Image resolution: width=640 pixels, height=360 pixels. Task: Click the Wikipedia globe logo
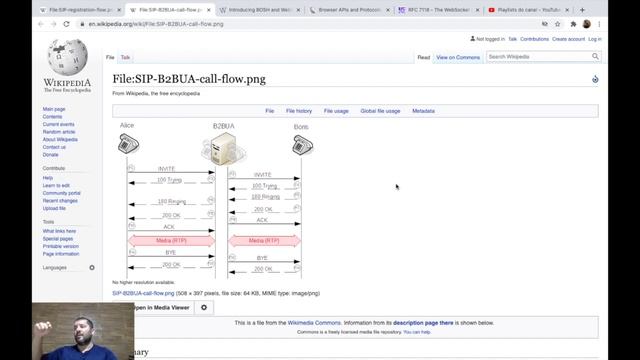pos(67,57)
